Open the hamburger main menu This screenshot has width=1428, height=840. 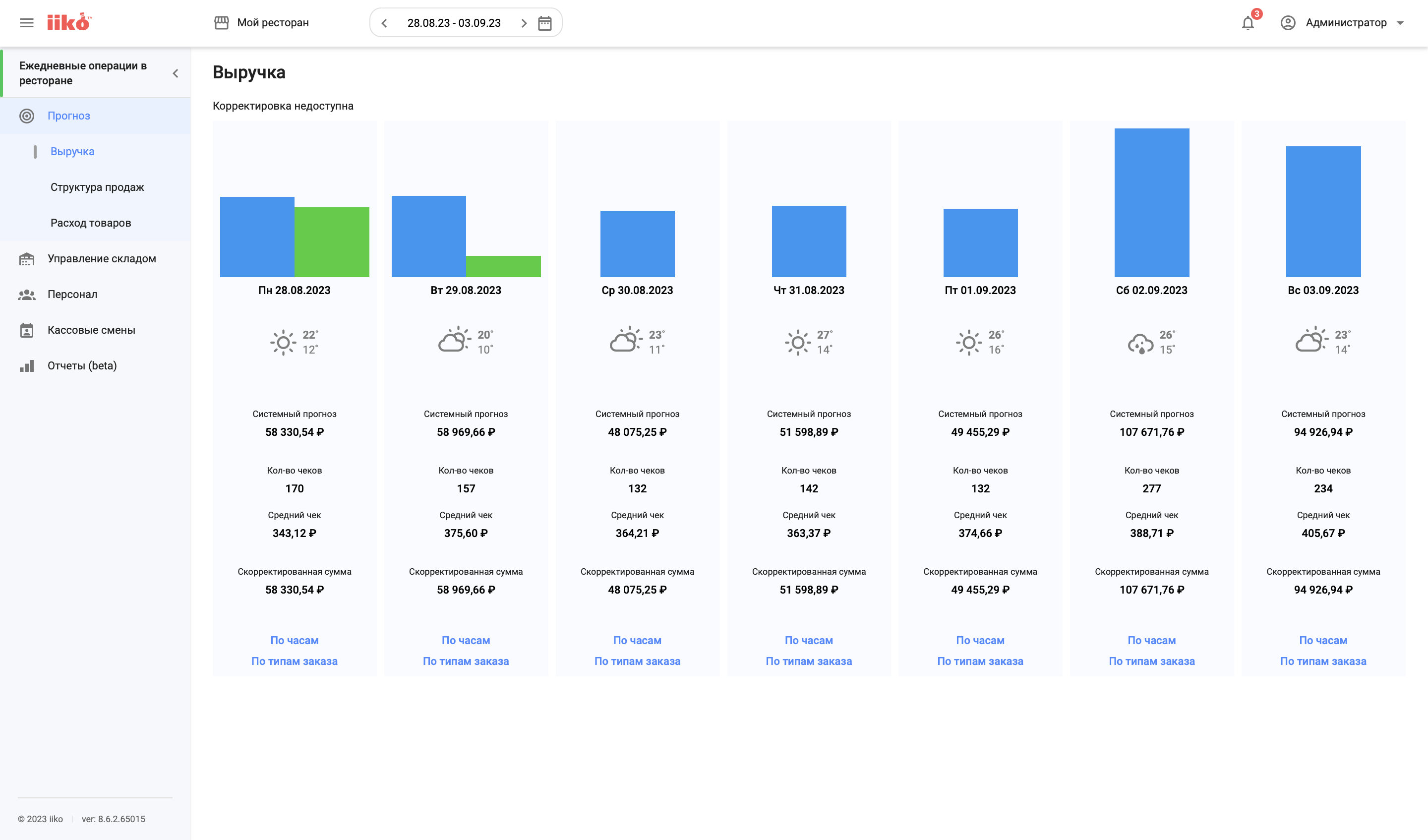click(27, 23)
